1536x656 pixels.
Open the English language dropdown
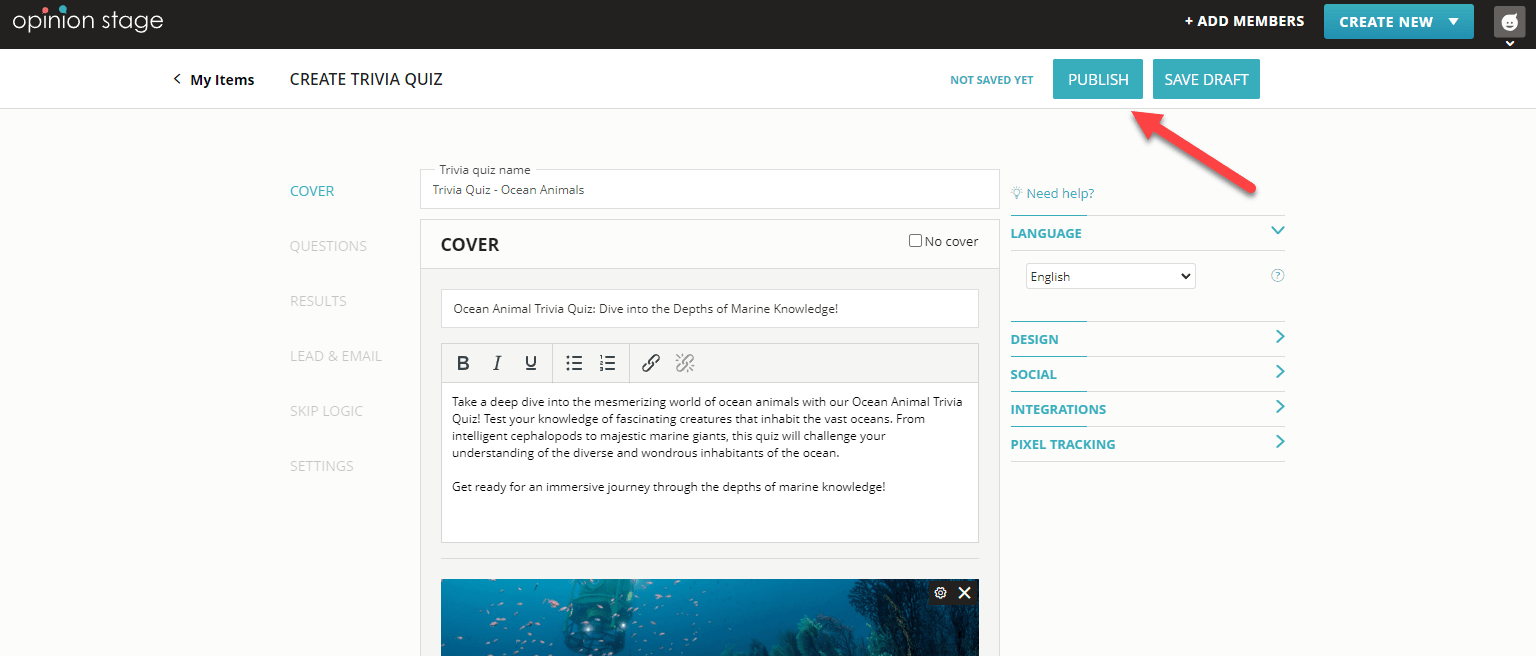coord(1110,275)
